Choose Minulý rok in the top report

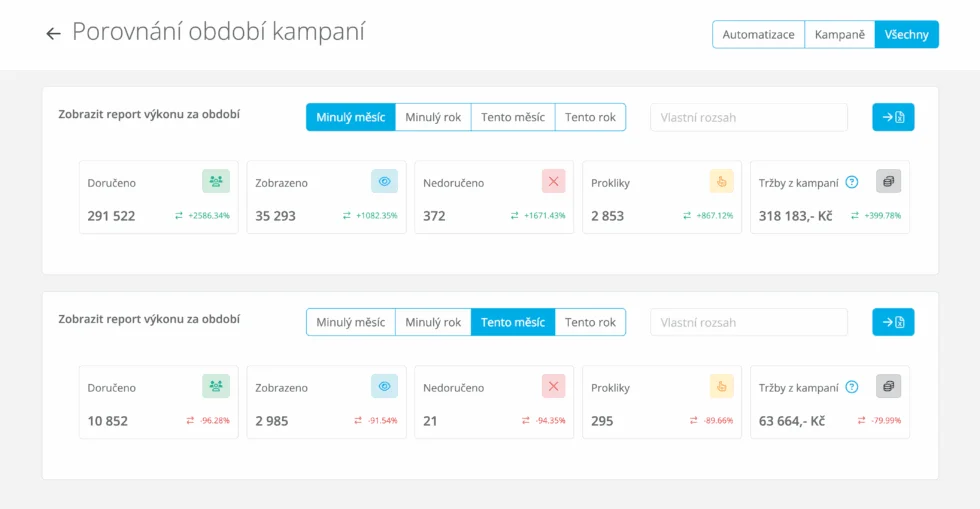(433, 117)
